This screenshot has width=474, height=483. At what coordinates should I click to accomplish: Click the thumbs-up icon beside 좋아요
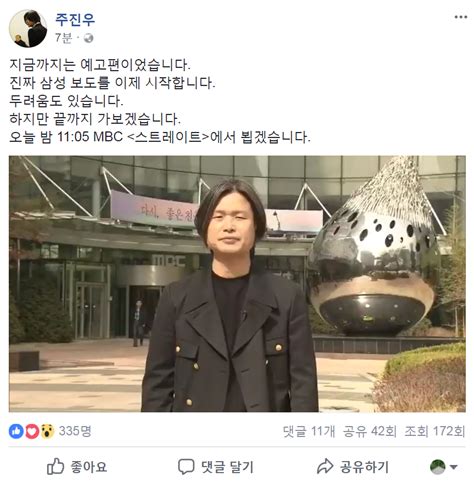click(55, 466)
